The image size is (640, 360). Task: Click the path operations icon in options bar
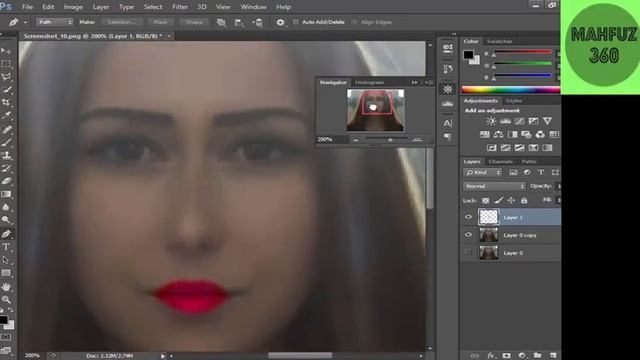[x=221, y=22]
